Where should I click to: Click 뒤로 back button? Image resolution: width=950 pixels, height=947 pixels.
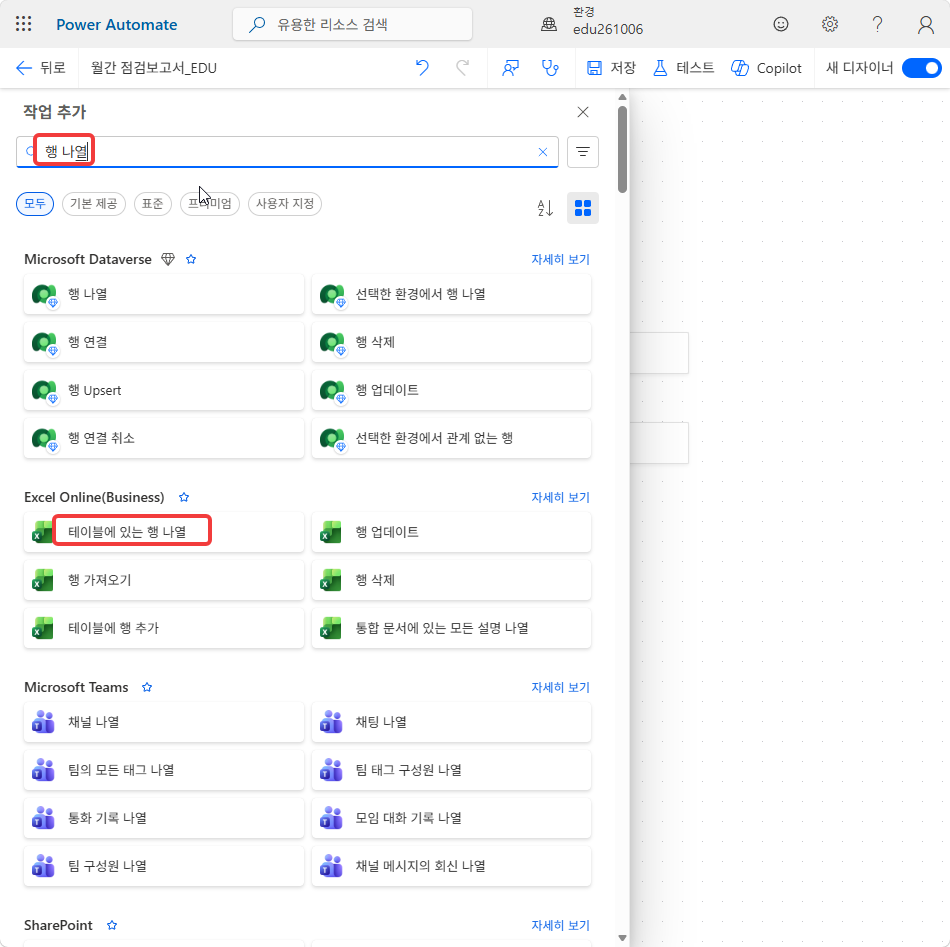click(x=41, y=68)
